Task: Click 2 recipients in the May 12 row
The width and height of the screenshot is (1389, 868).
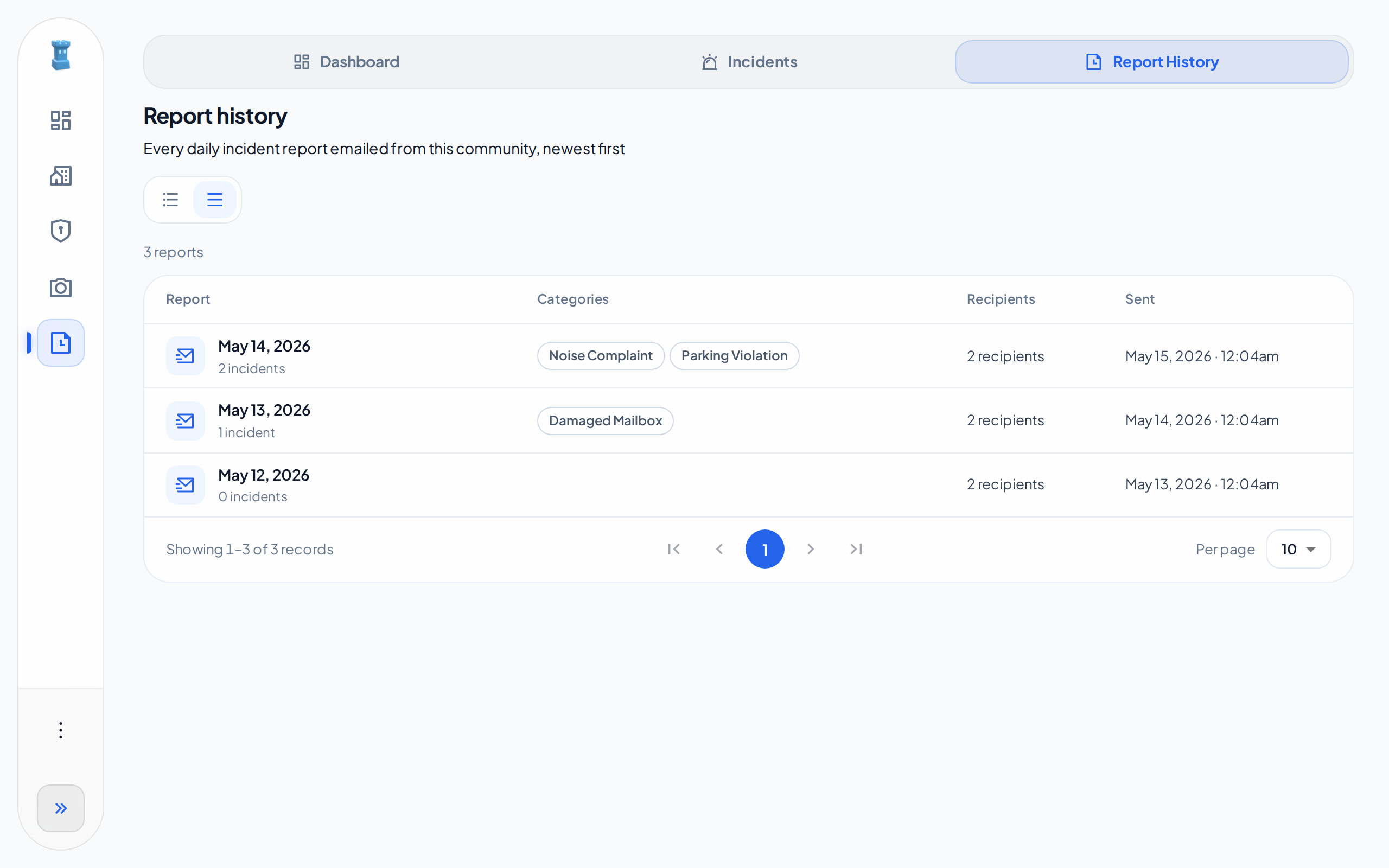Action: tap(1005, 484)
